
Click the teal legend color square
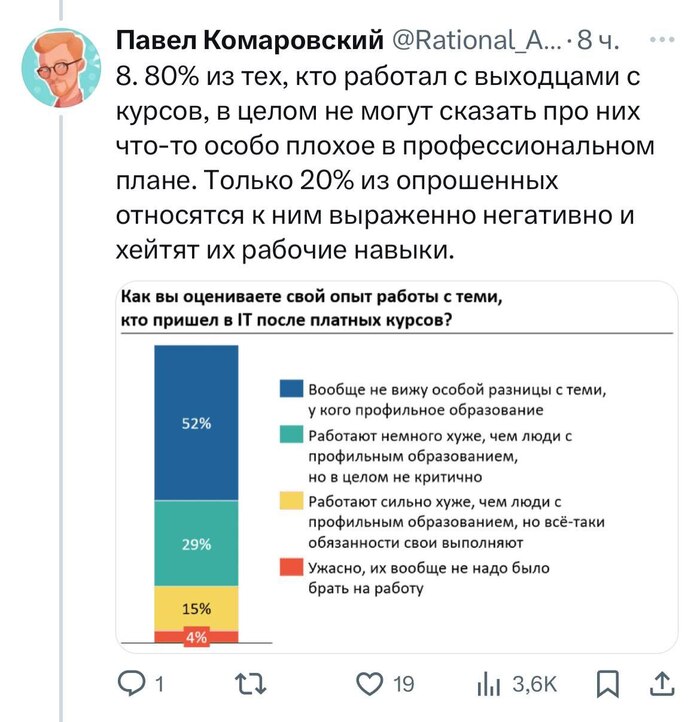coord(292,435)
